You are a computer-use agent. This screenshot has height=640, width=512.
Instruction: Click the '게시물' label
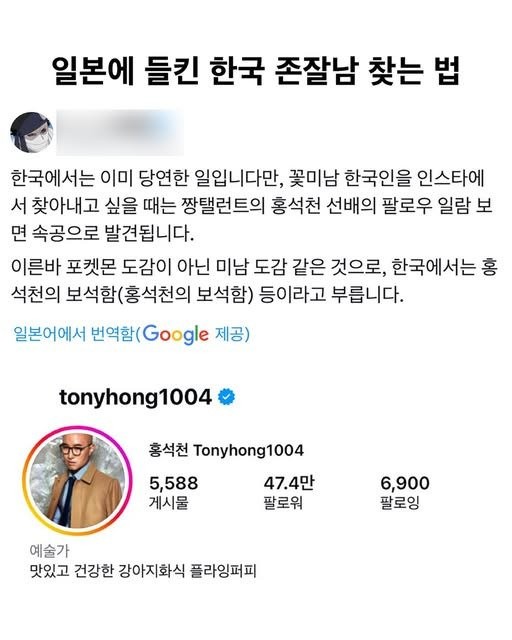click(x=169, y=503)
